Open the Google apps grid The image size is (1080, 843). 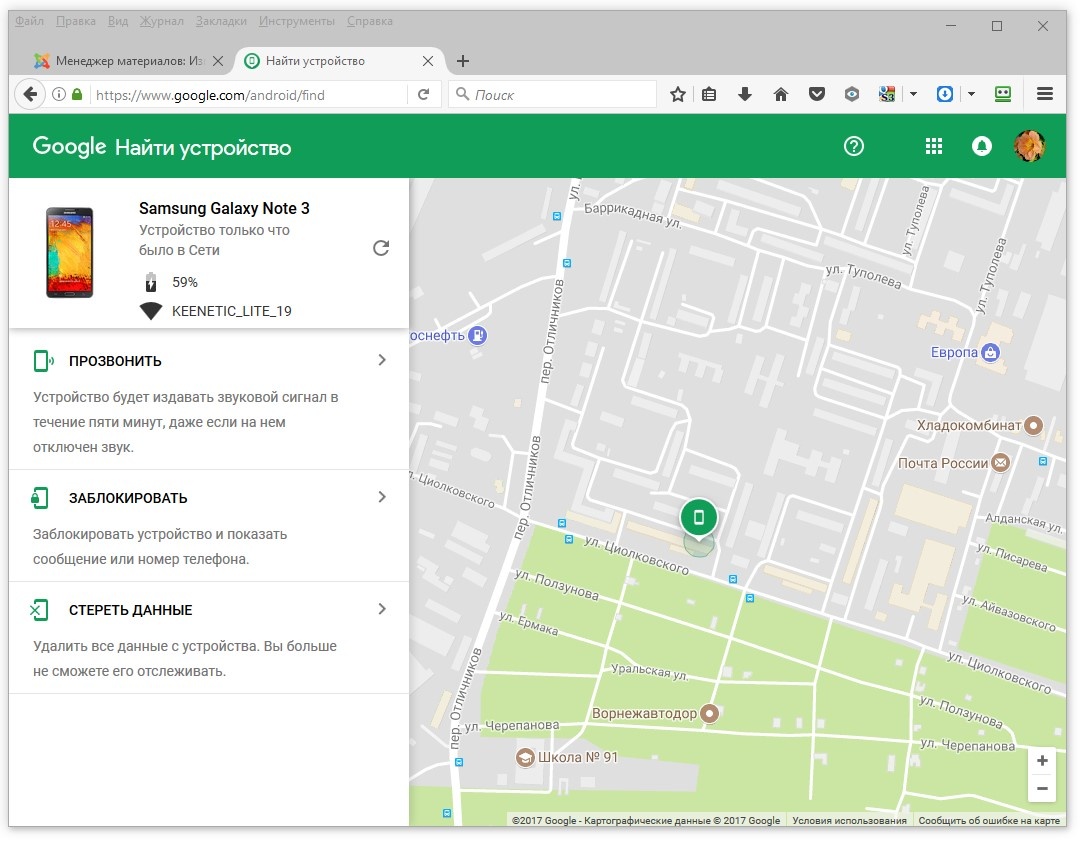click(933, 146)
